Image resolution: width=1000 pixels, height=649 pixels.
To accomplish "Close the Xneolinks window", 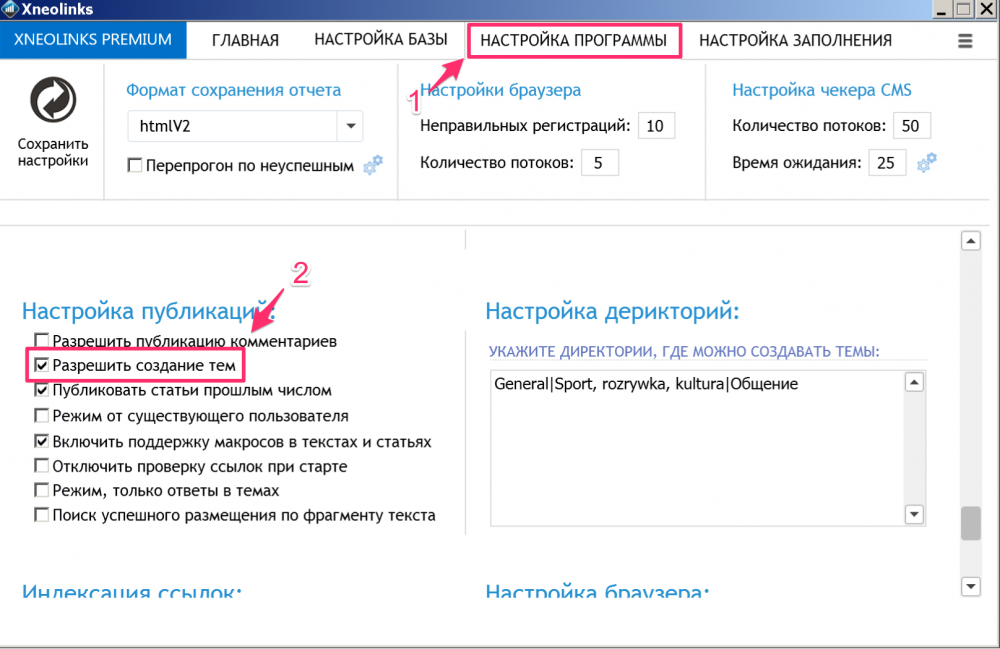I will pyautogui.click(x=986, y=9).
